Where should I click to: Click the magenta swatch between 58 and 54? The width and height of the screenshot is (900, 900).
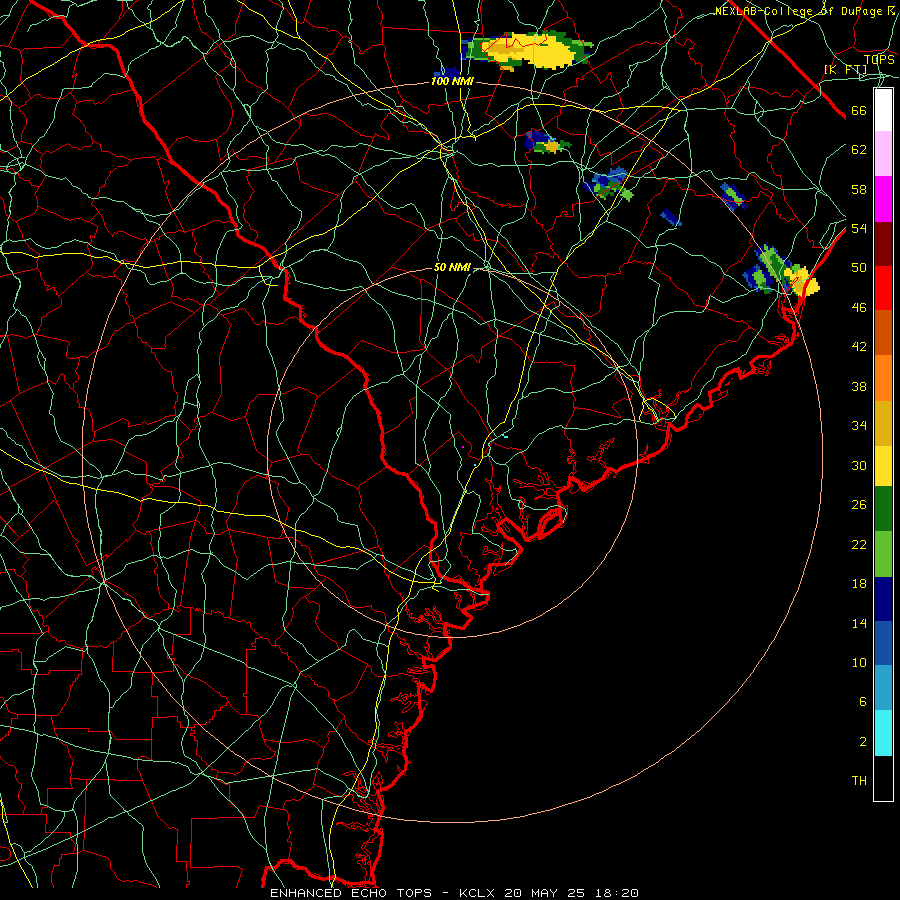(x=883, y=199)
